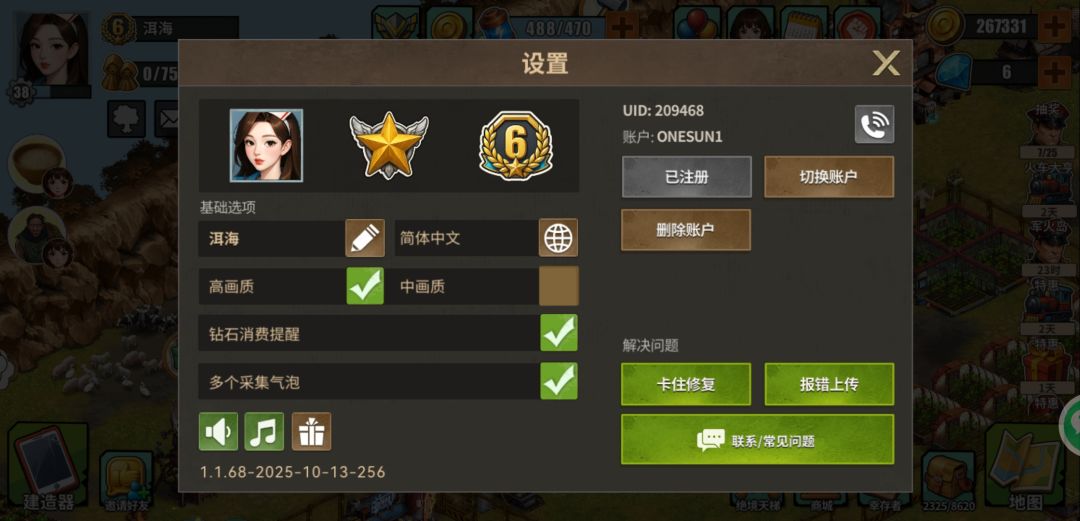
Task: Click the 报错上传 button
Action: tap(829, 385)
